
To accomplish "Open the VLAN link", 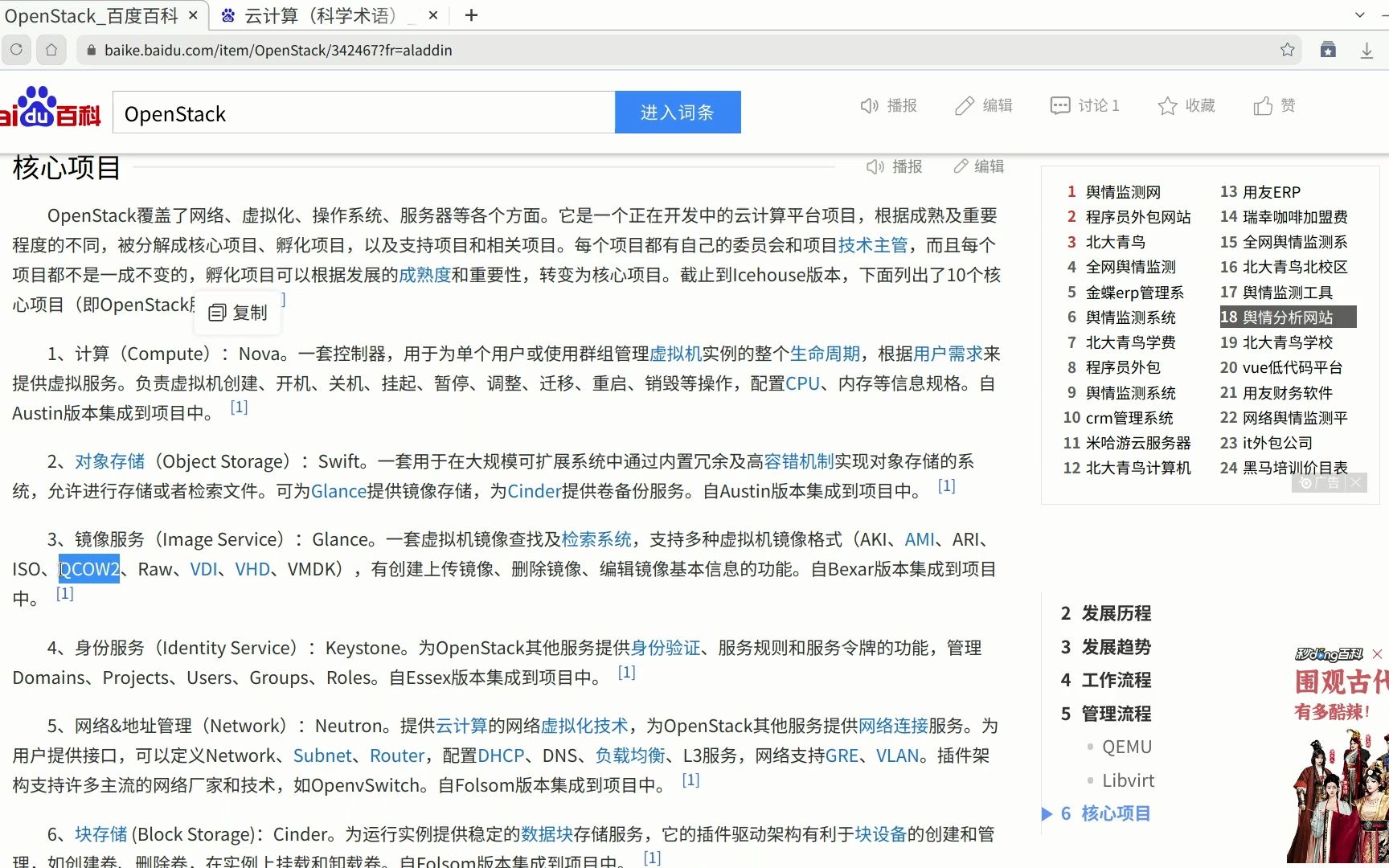I will (x=897, y=755).
